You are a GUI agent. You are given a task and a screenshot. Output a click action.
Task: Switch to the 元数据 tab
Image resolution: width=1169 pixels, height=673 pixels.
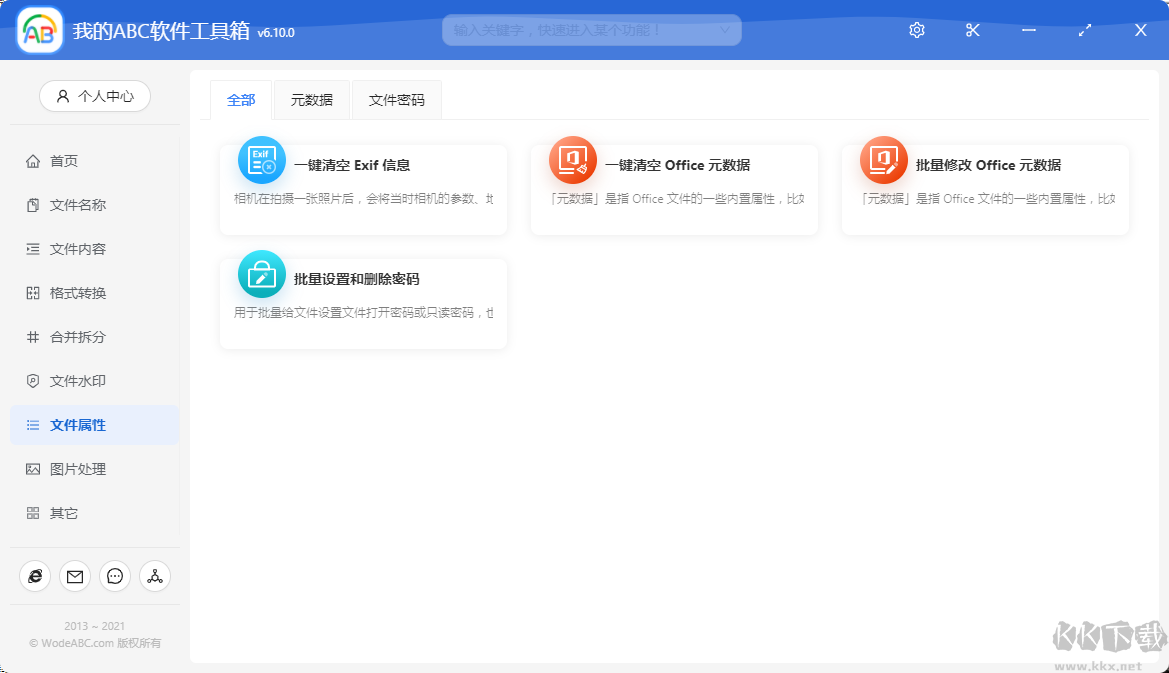tap(311, 100)
